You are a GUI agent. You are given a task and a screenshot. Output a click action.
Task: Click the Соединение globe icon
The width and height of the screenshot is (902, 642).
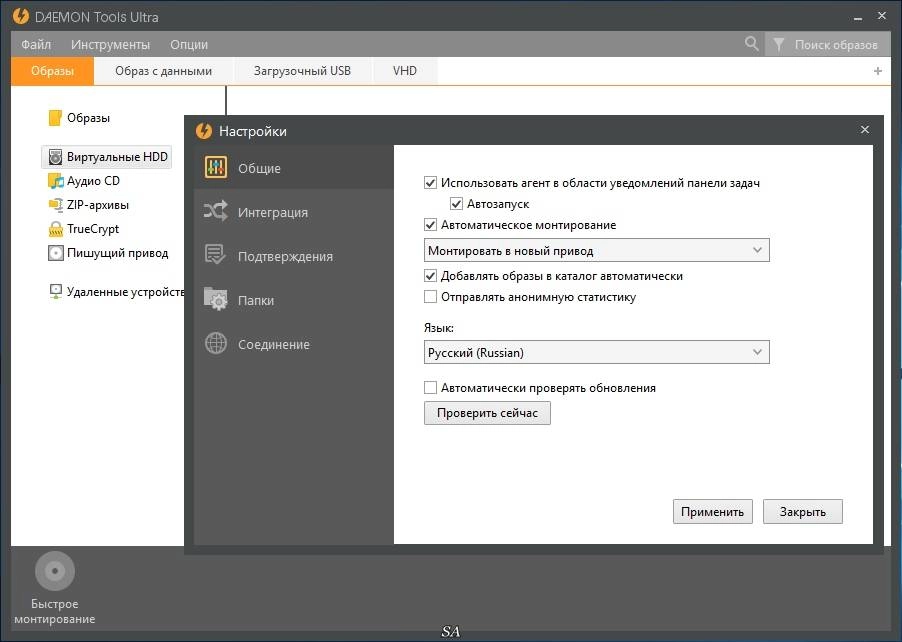pyautogui.click(x=216, y=343)
